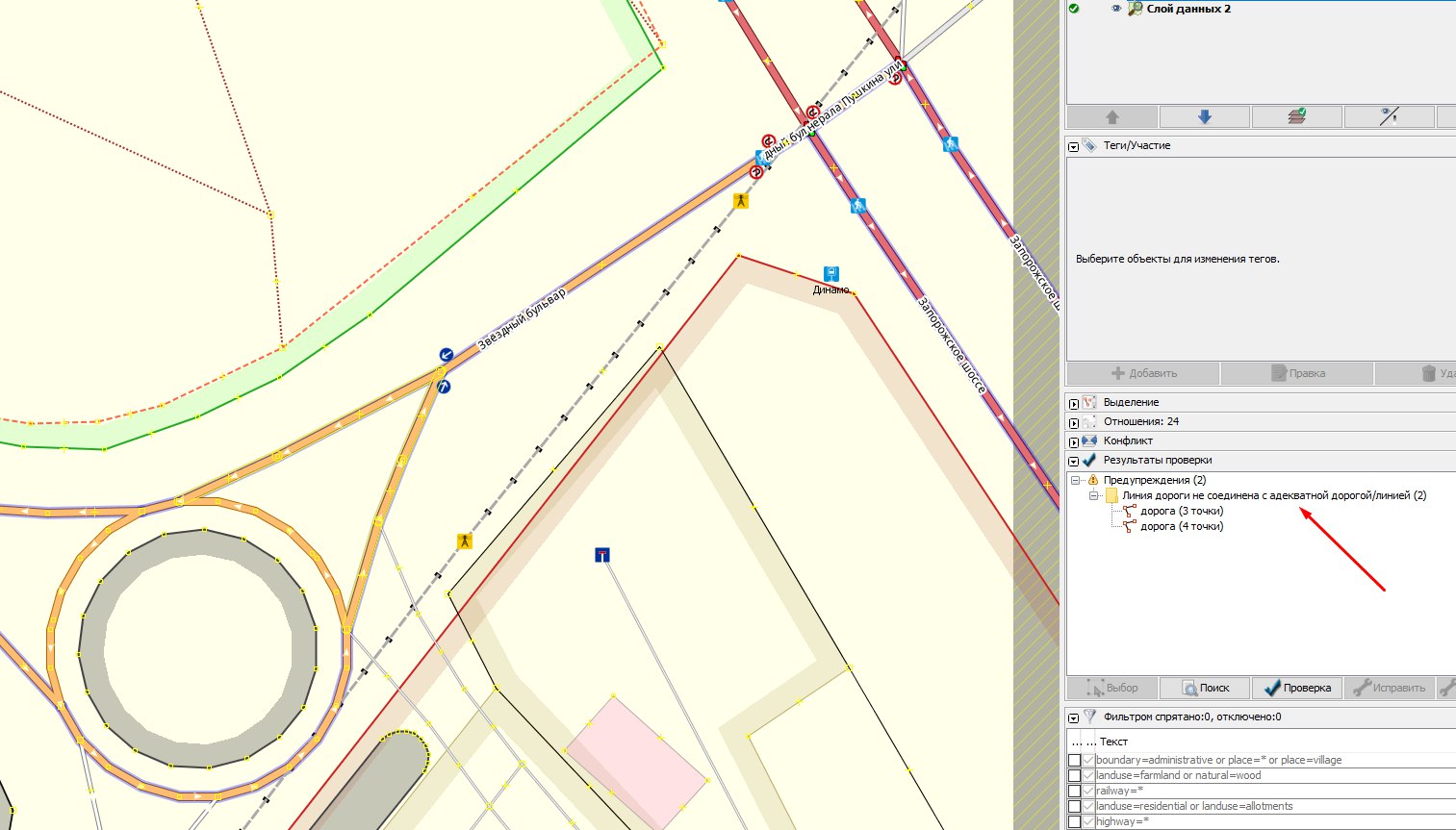The height and width of the screenshot is (830, 1456).
Task: Select the дорога (3 точки) entry
Action: 1182,511
